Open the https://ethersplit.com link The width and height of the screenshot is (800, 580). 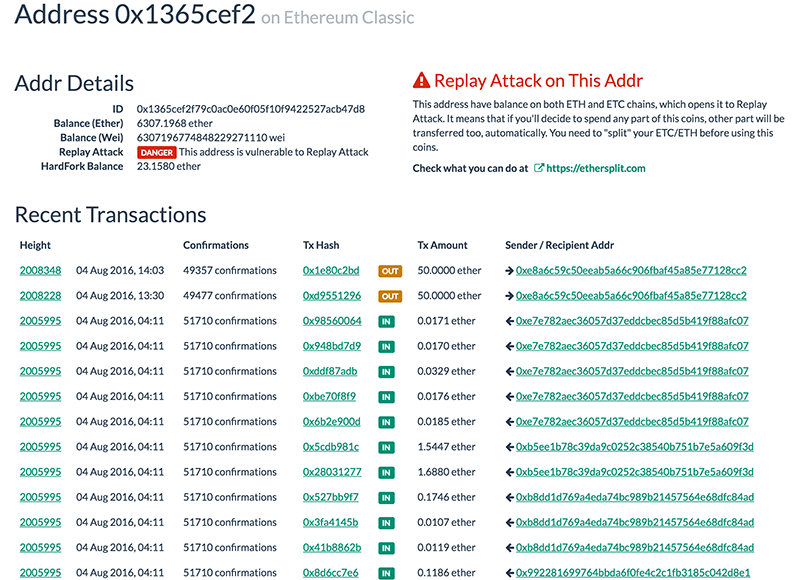(x=596, y=168)
